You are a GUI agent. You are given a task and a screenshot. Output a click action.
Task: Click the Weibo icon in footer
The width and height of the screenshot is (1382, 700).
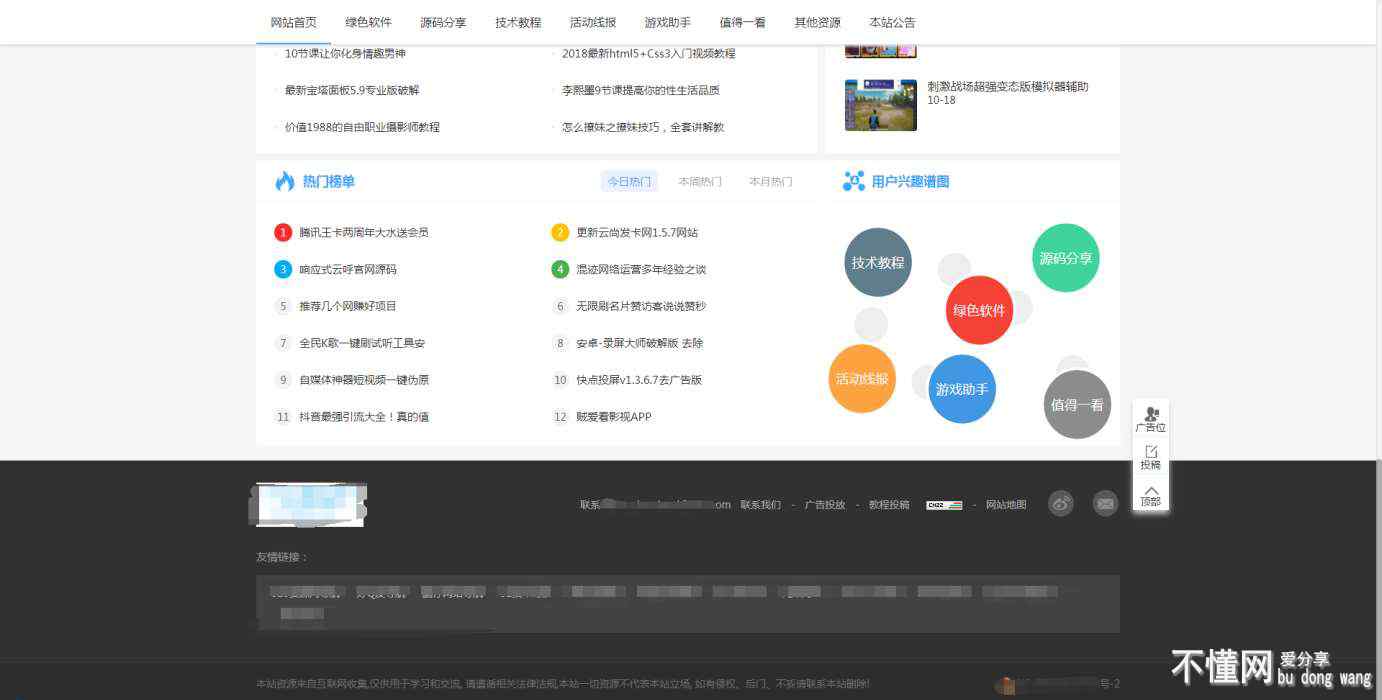[x=1060, y=504]
